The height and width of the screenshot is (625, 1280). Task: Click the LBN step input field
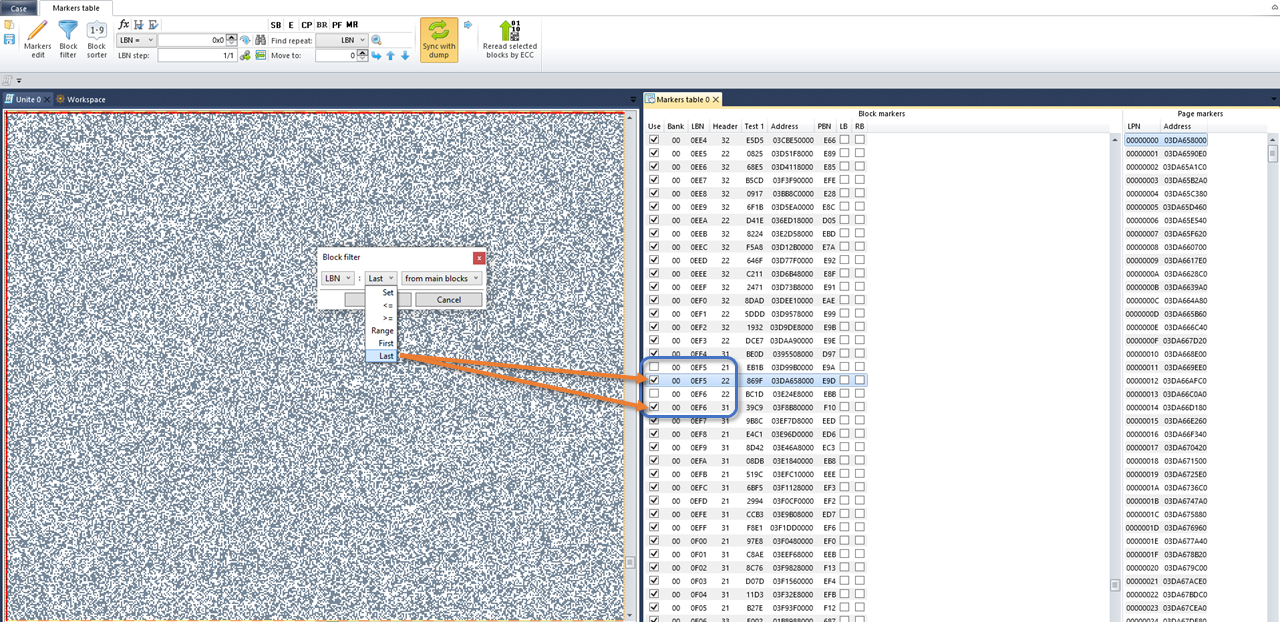[196, 55]
